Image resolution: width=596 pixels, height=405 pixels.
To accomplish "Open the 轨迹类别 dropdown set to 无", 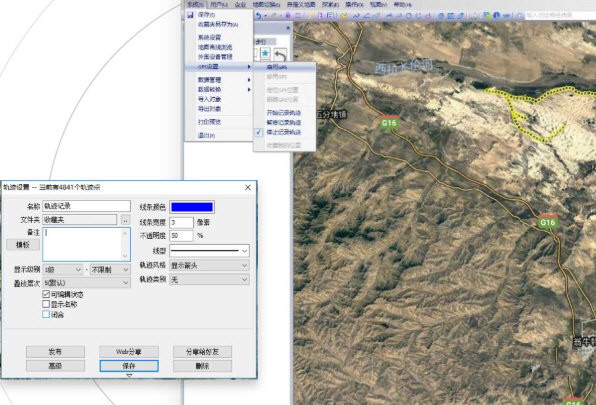I will click(209, 280).
